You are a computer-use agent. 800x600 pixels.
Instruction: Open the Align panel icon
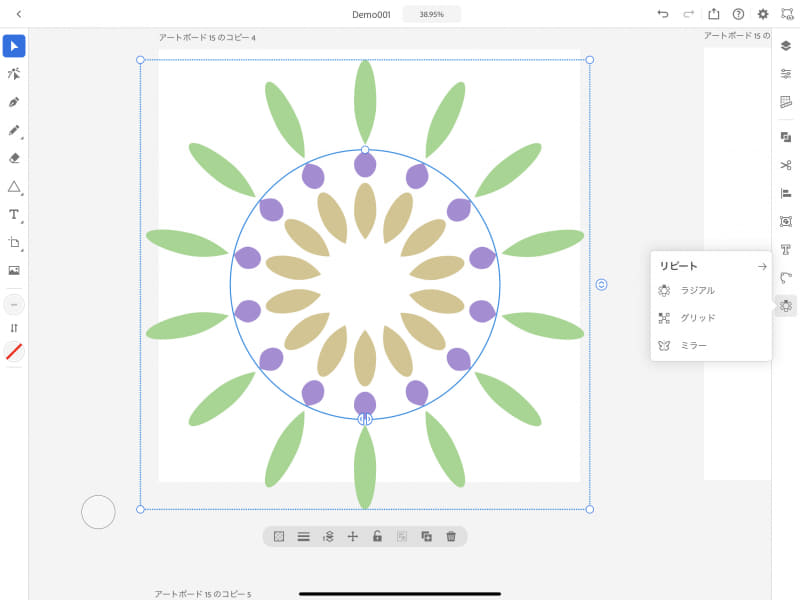[786, 193]
